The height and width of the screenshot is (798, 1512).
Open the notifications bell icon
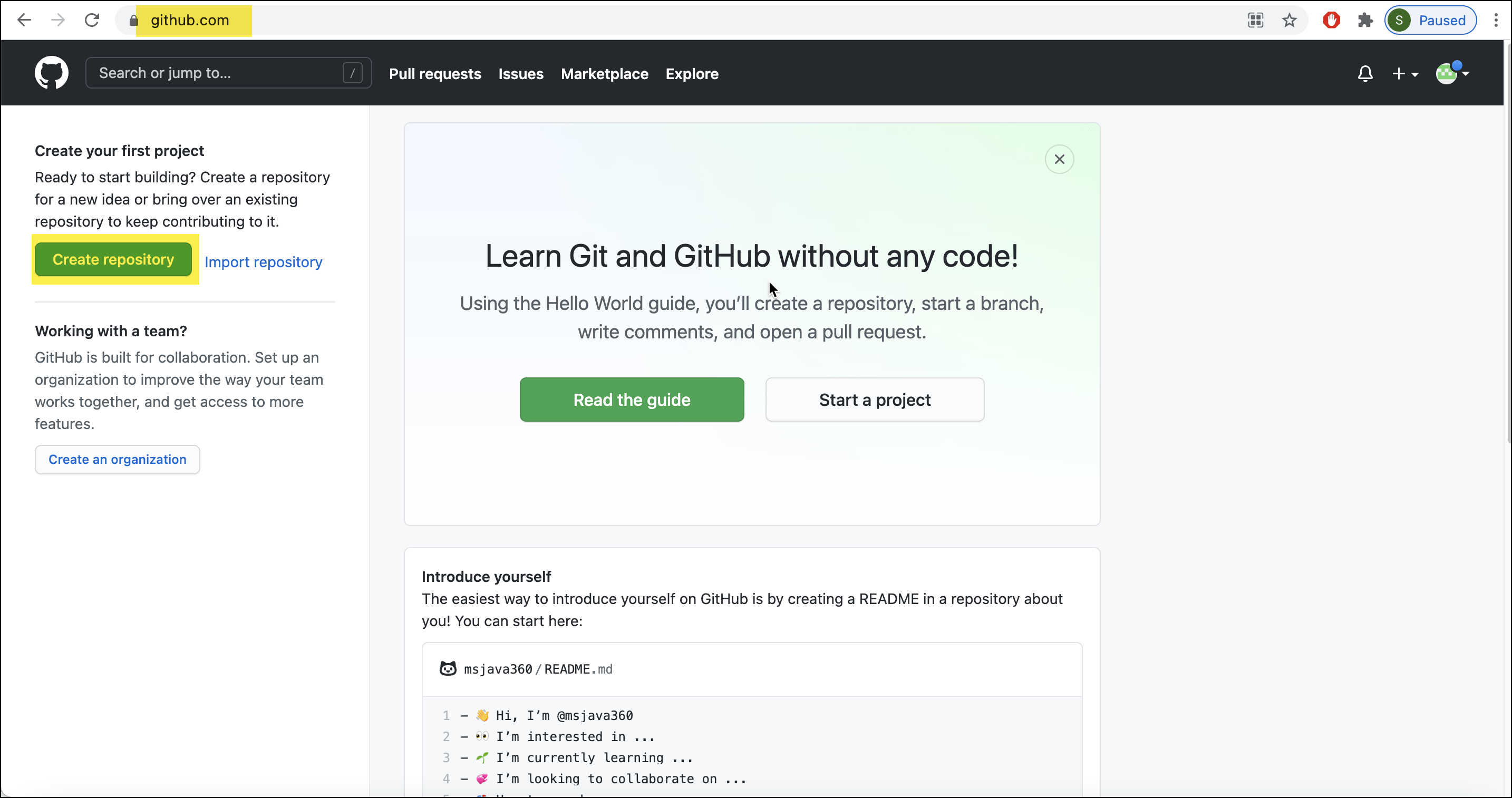[x=1365, y=74]
